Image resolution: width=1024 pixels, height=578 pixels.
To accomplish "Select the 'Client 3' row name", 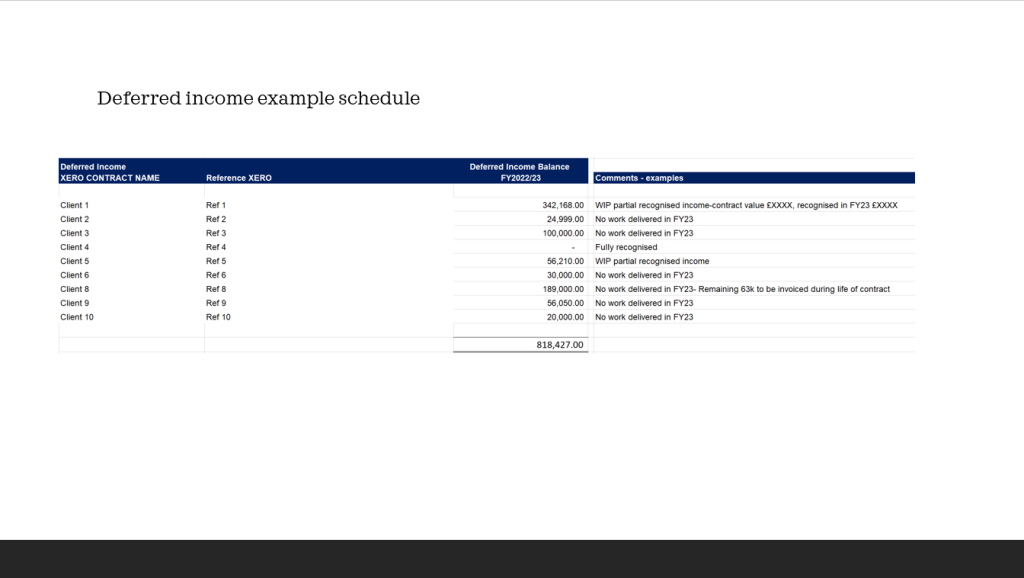I will tap(75, 233).
